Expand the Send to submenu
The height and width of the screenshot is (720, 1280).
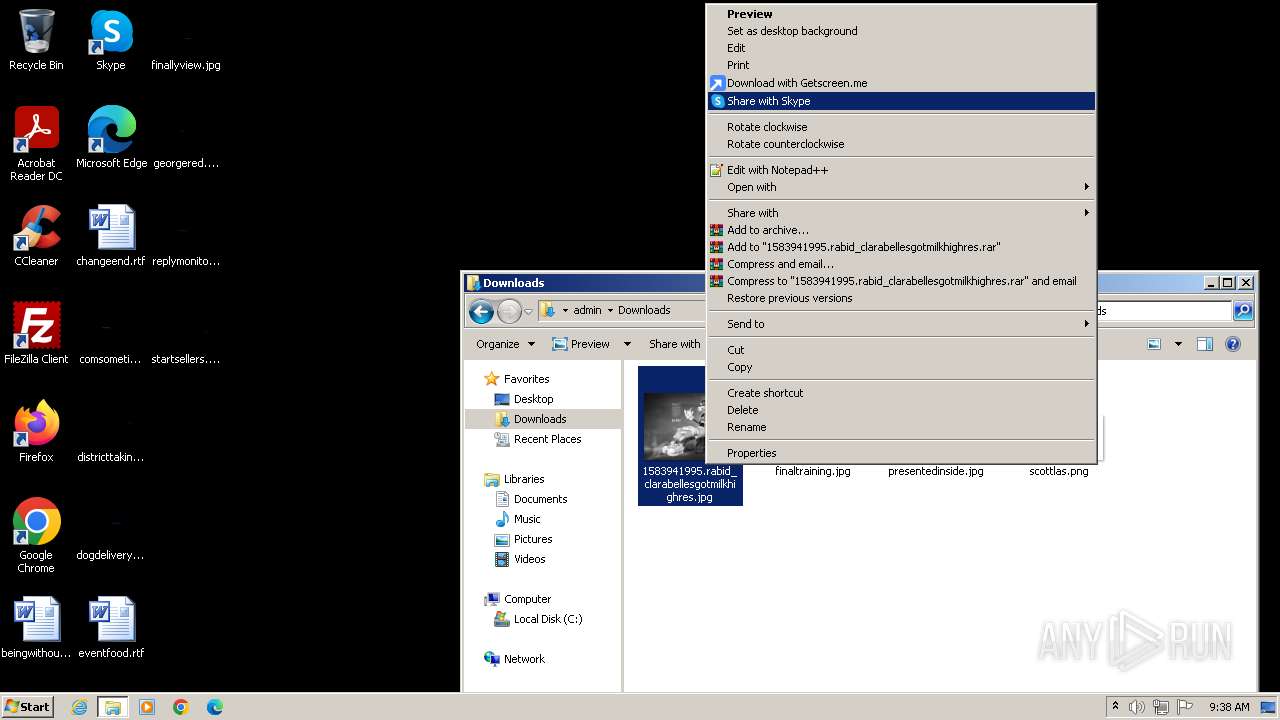pos(902,324)
